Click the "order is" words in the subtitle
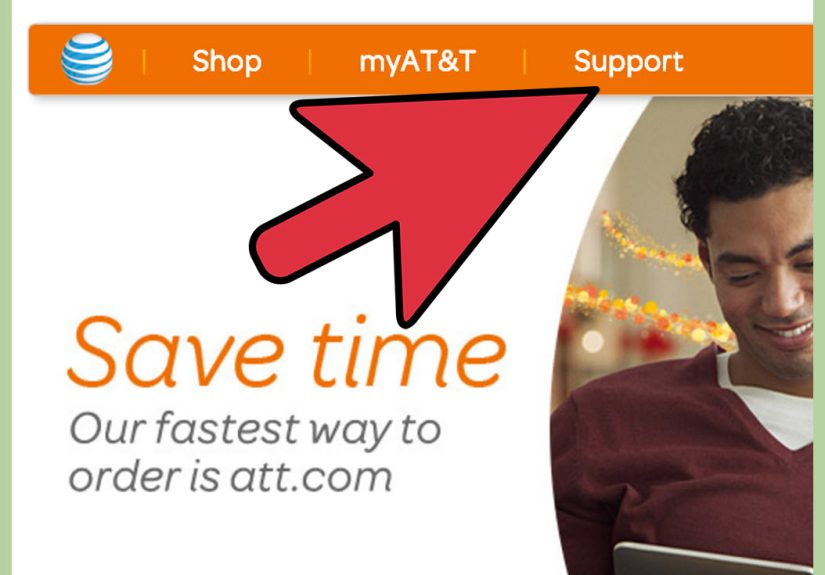This screenshot has width=825, height=575. click(x=144, y=476)
